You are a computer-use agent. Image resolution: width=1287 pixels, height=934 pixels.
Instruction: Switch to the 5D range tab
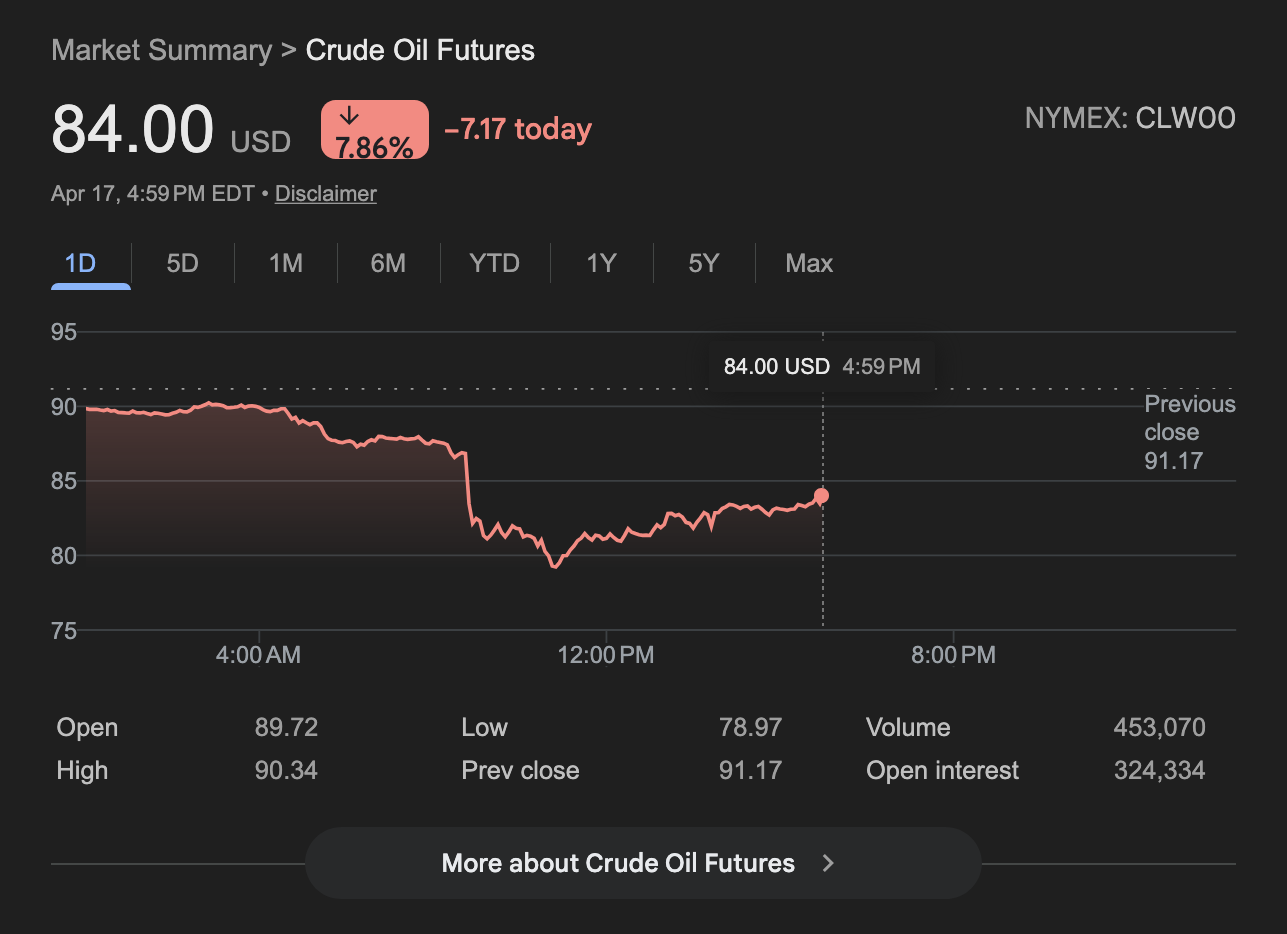click(x=182, y=263)
